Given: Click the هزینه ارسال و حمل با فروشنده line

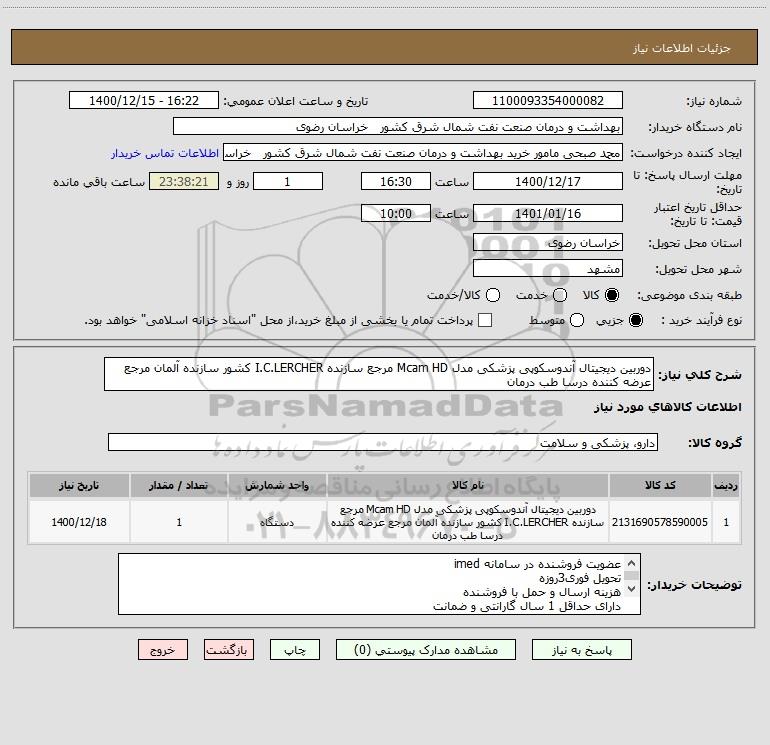Looking at the screenshot, I should click(x=542, y=592).
